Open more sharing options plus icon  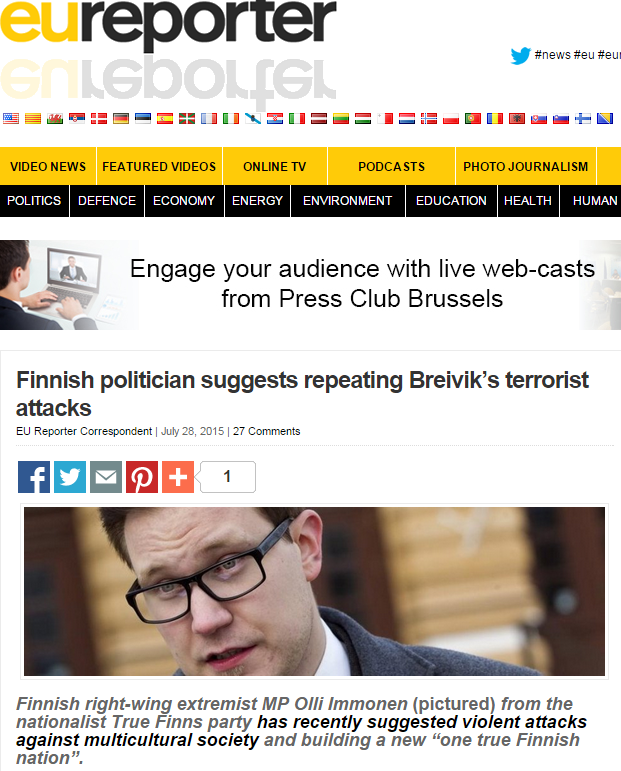(x=178, y=476)
